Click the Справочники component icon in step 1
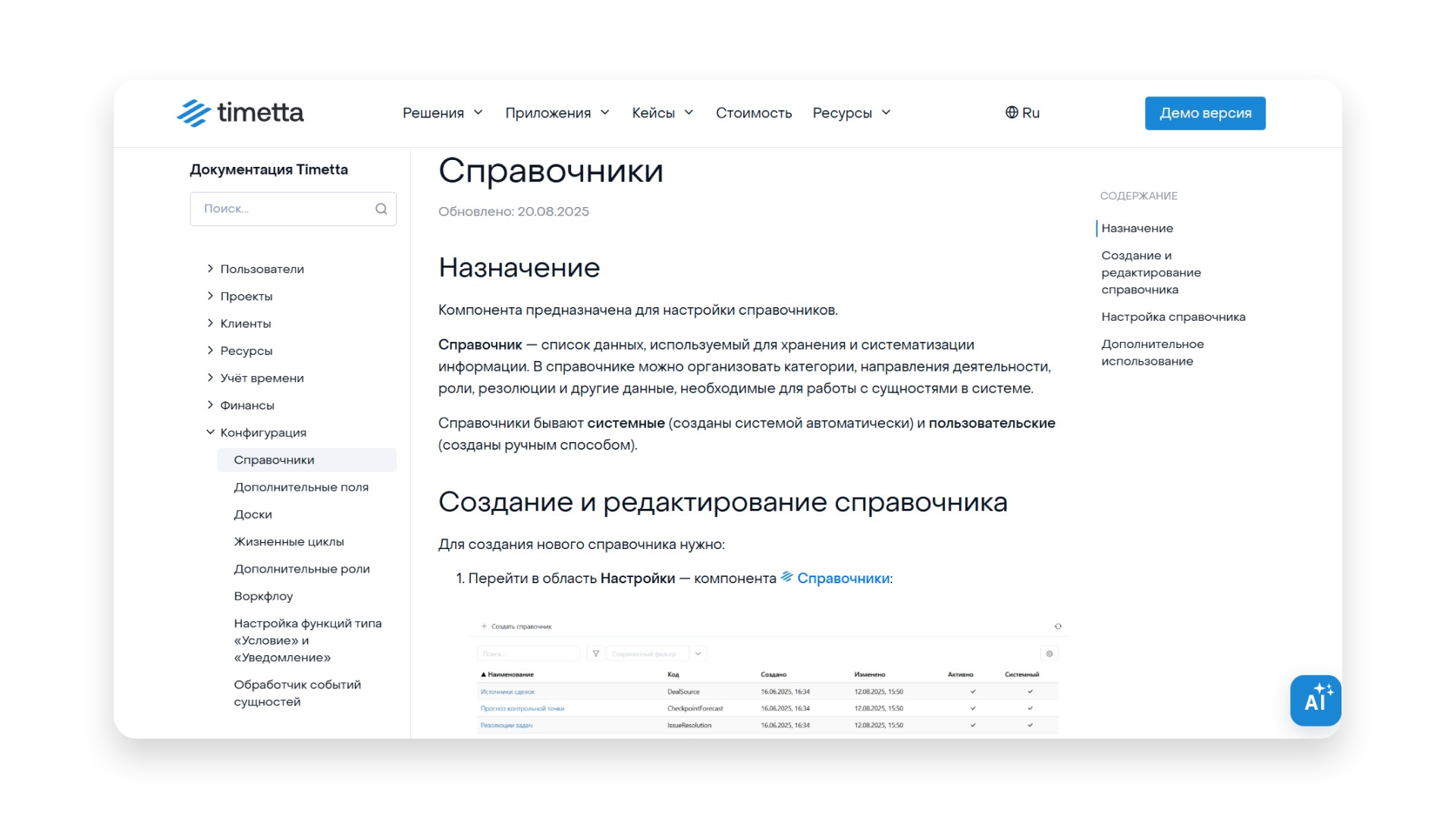This screenshot has height=819, width=1456. point(786,578)
